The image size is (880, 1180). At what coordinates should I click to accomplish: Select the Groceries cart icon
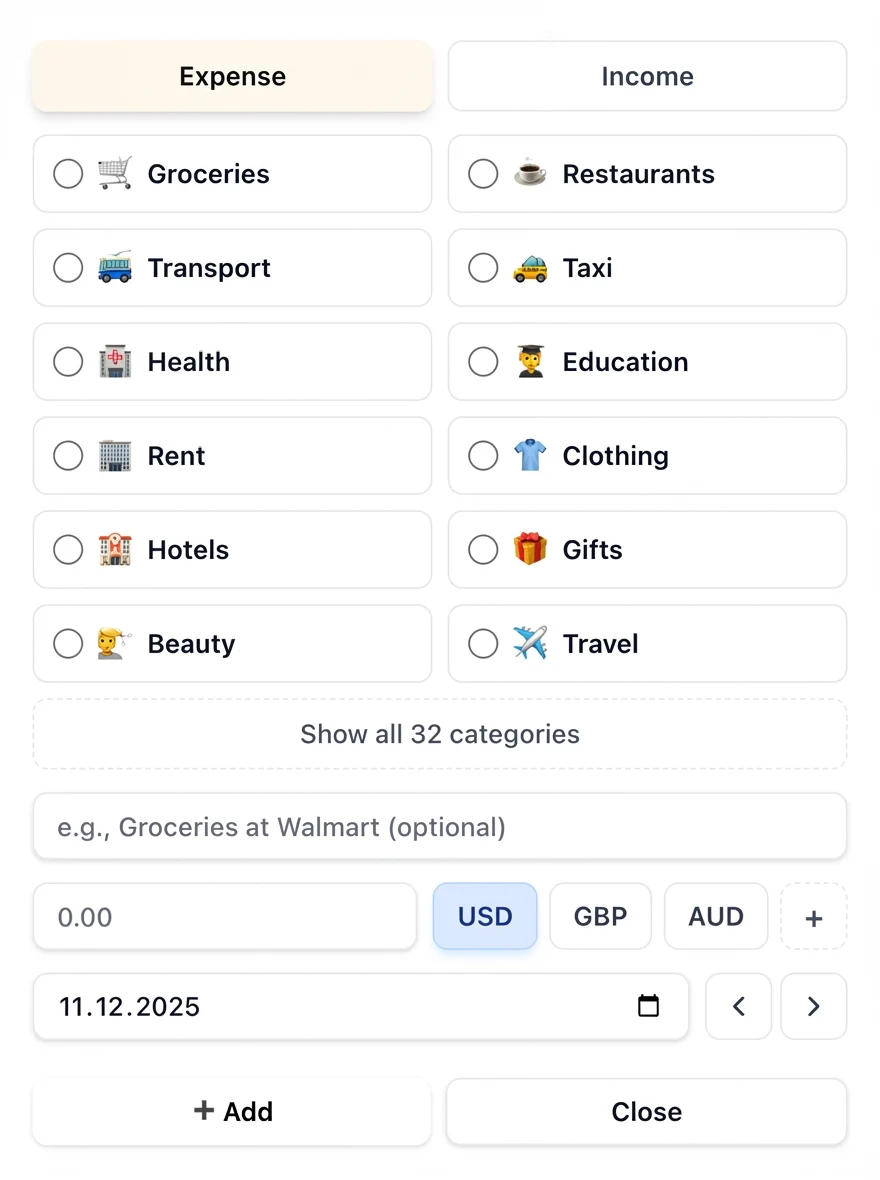point(115,173)
